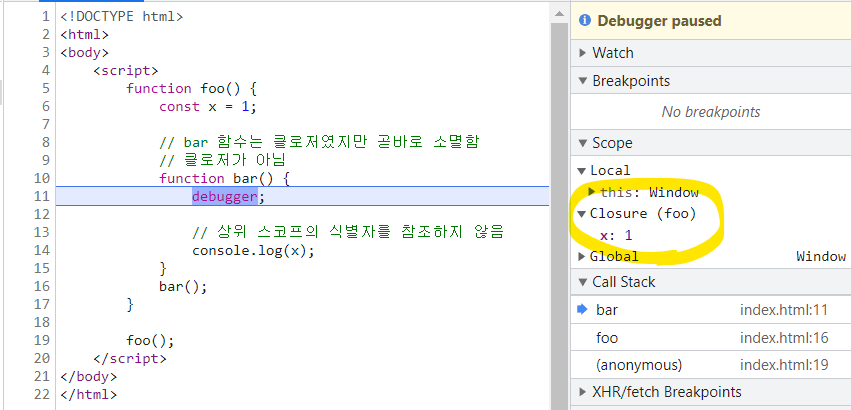This screenshot has height=410, width=851.
Task: Collapse the Local scope tree
Action: tap(582, 170)
